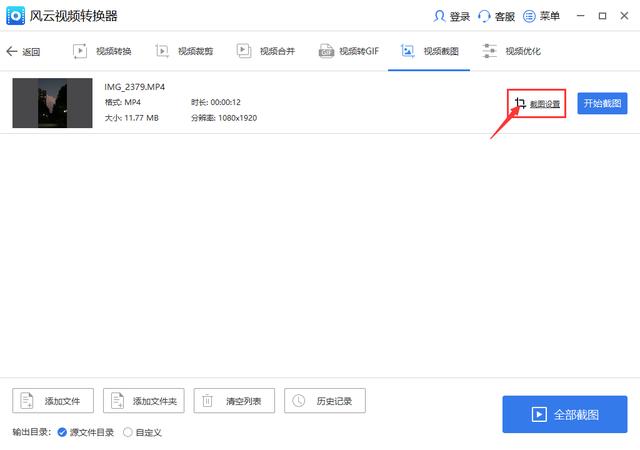Click 清空列表 to clear the list
The image size is (640, 450).
click(x=234, y=401)
